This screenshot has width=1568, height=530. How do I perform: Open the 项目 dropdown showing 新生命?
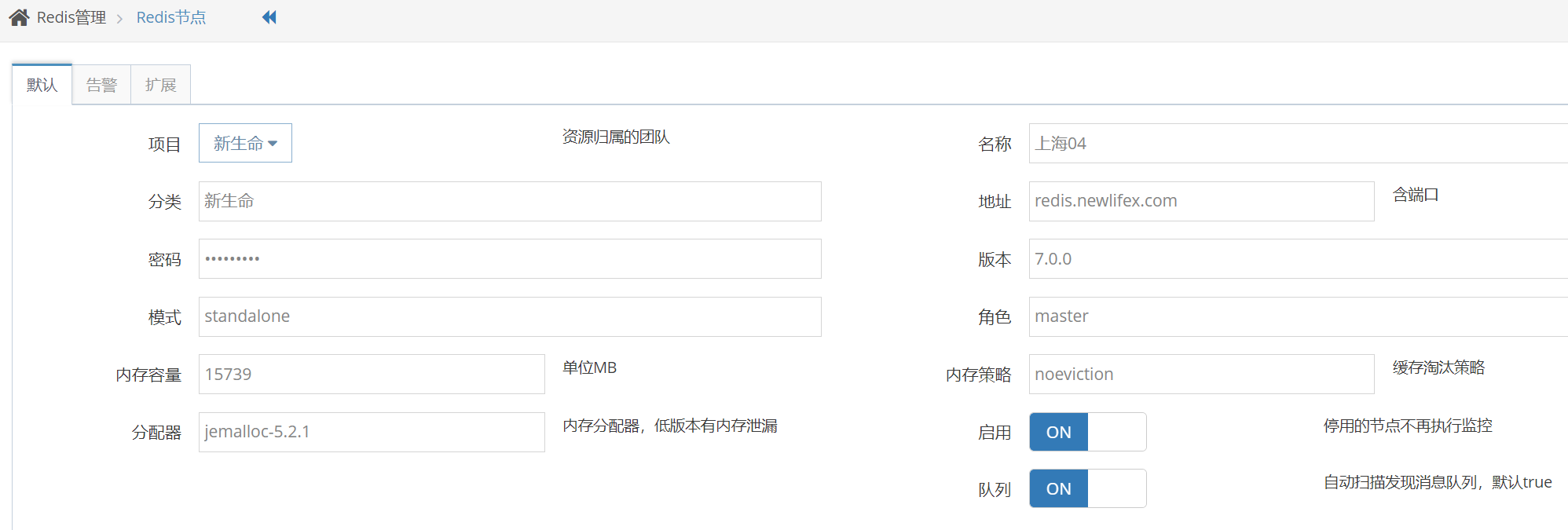pos(245,143)
